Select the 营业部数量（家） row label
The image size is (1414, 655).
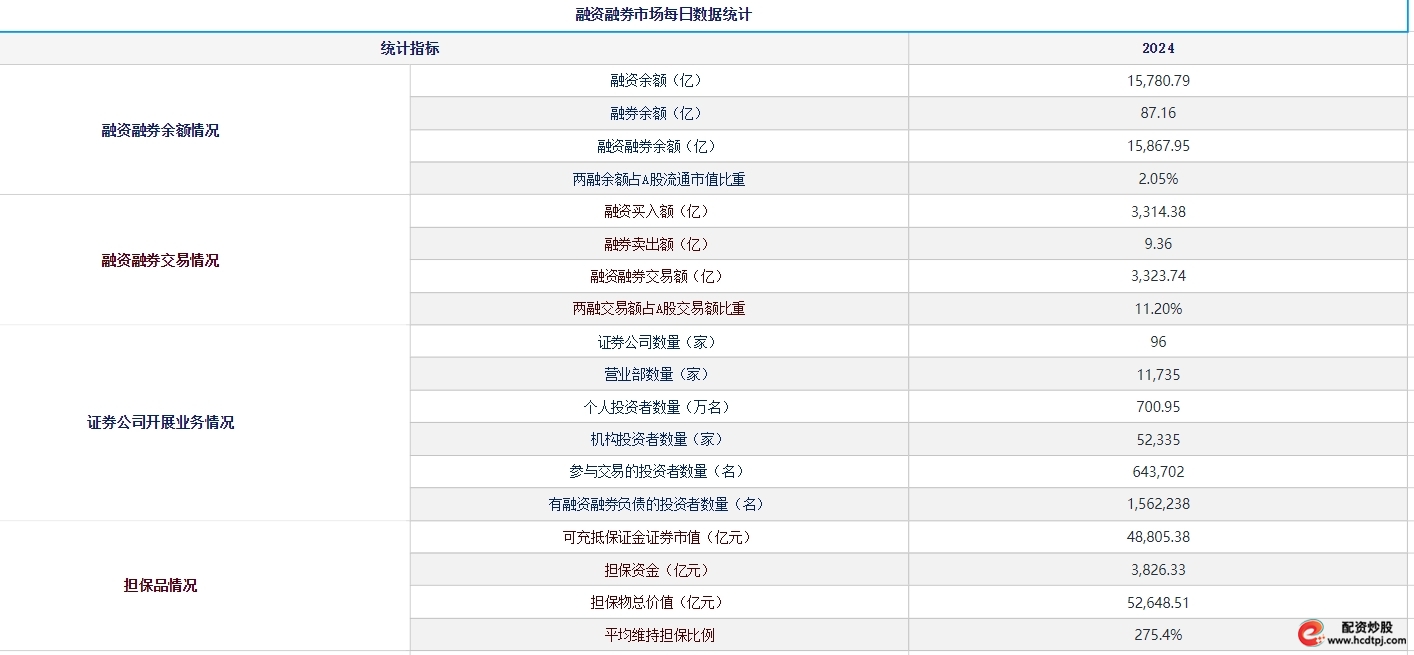click(659, 374)
